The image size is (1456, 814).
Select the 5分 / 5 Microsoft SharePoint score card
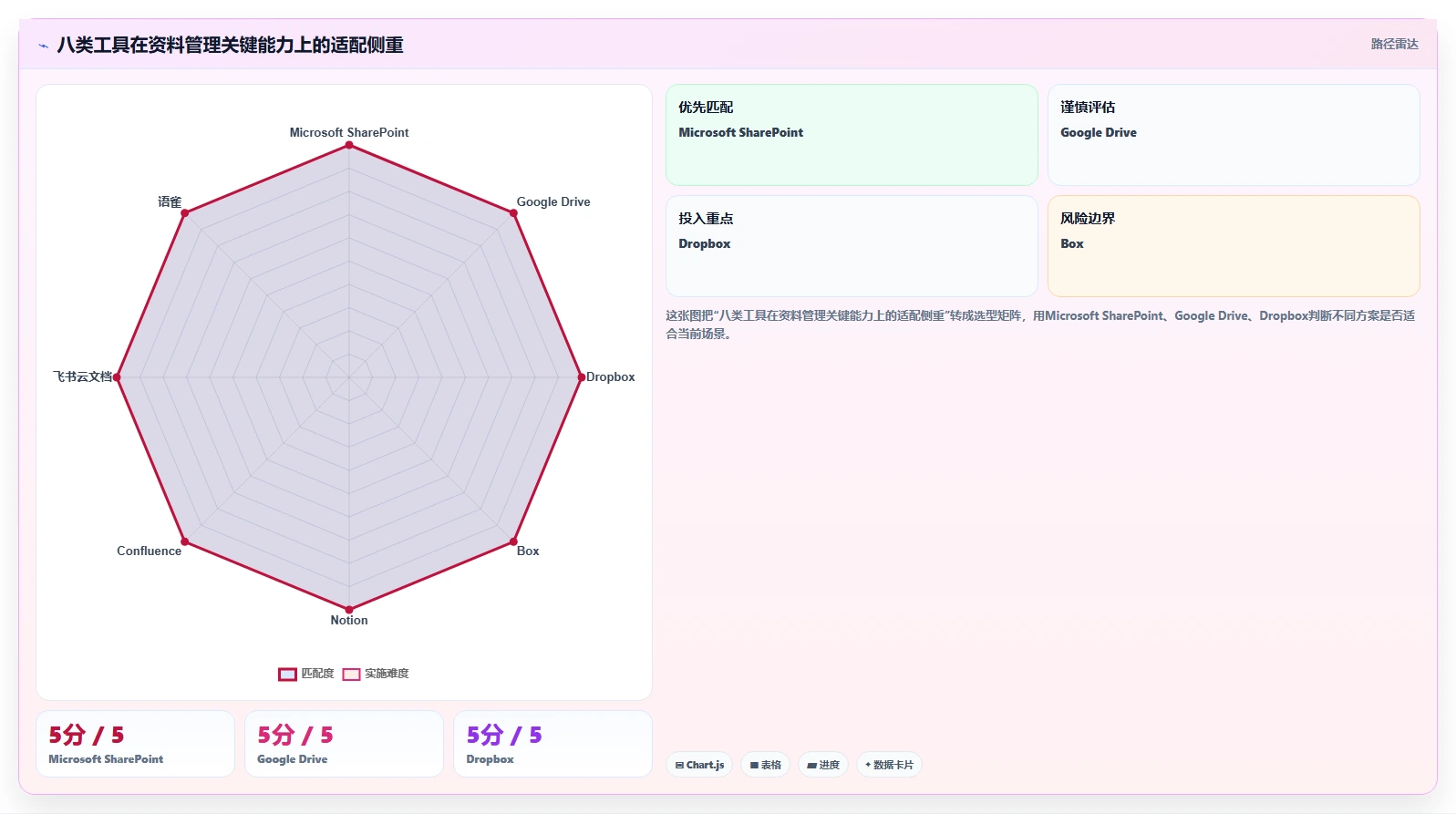pyautogui.click(x=135, y=744)
